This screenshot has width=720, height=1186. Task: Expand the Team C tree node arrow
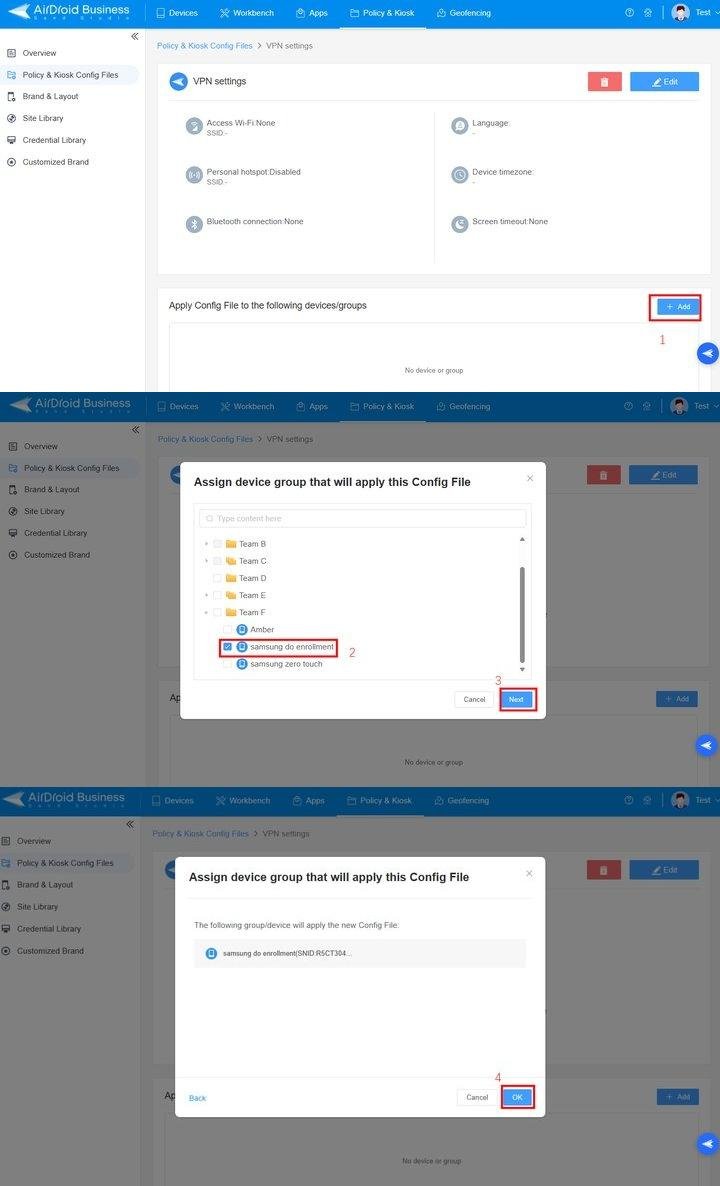pos(206,561)
